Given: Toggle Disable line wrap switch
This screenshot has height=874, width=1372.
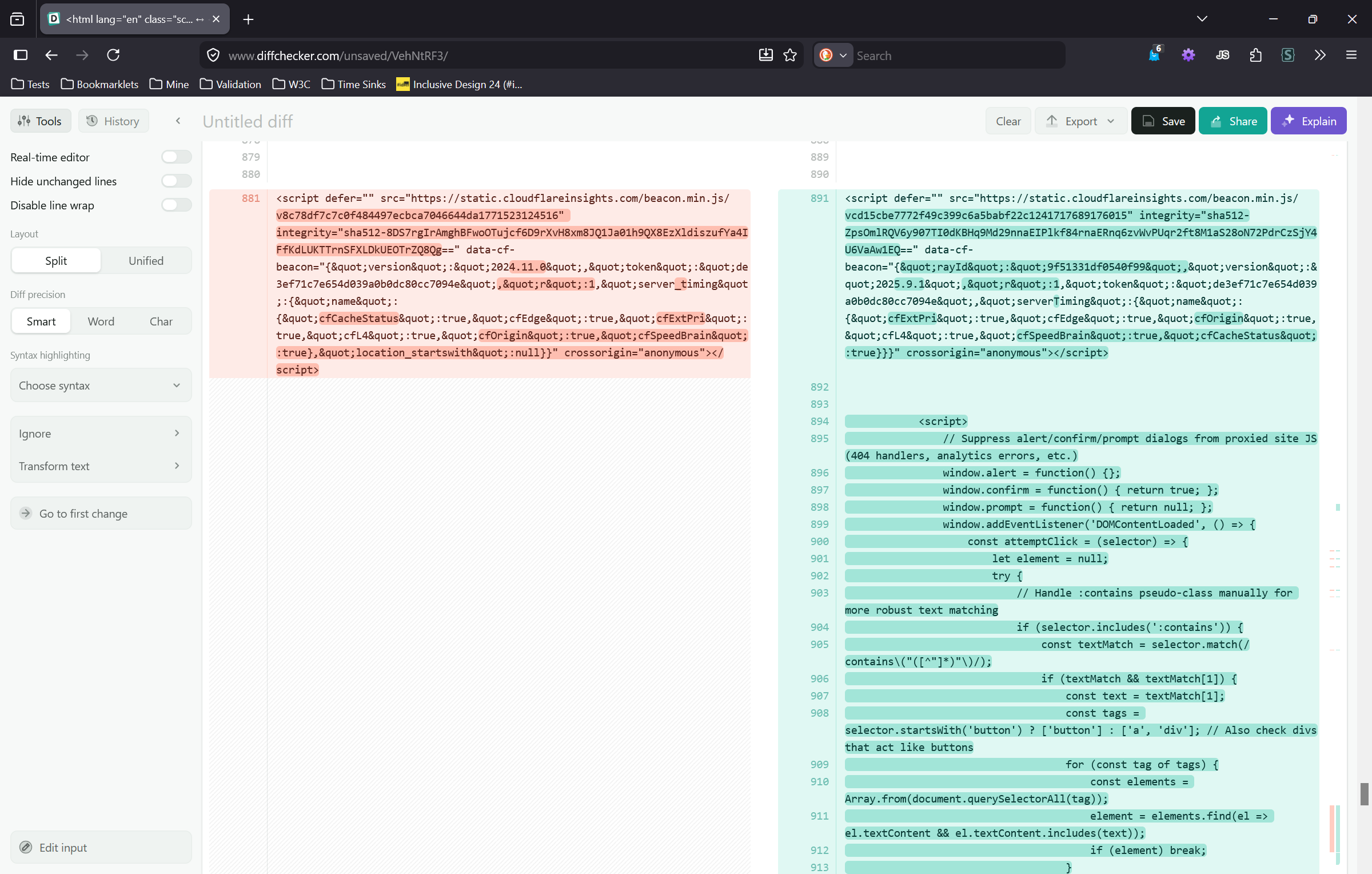Looking at the screenshot, I should click(x=176, y=205).
